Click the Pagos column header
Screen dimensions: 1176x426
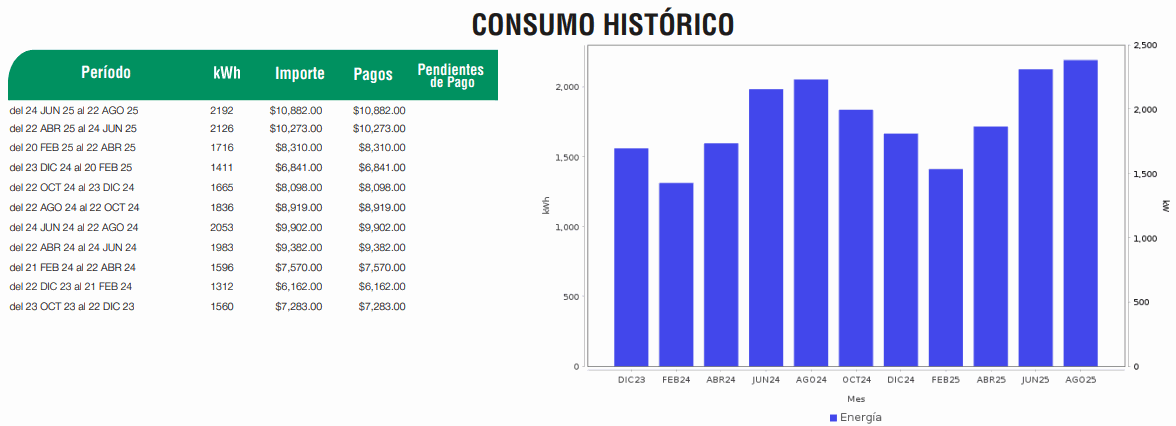coord(373,75)
